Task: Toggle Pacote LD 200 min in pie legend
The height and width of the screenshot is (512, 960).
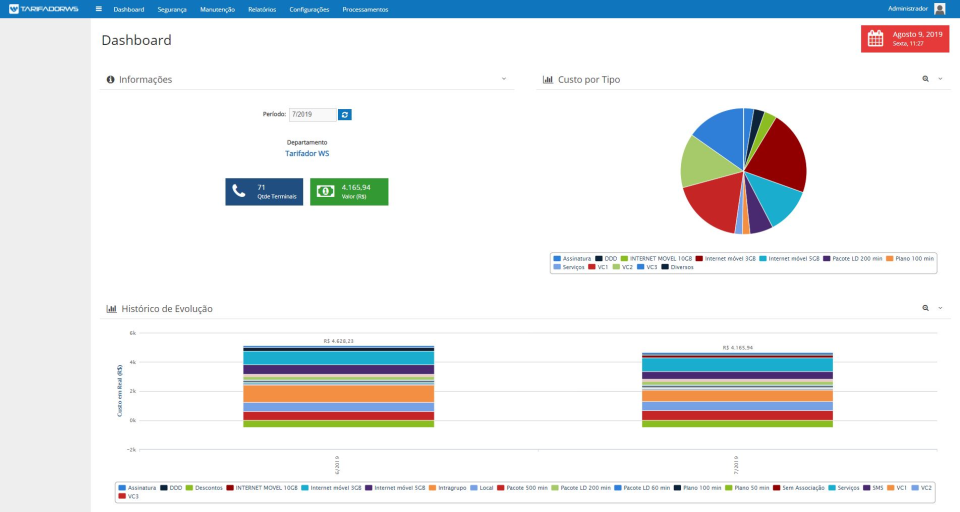Action: coord(853,258)
